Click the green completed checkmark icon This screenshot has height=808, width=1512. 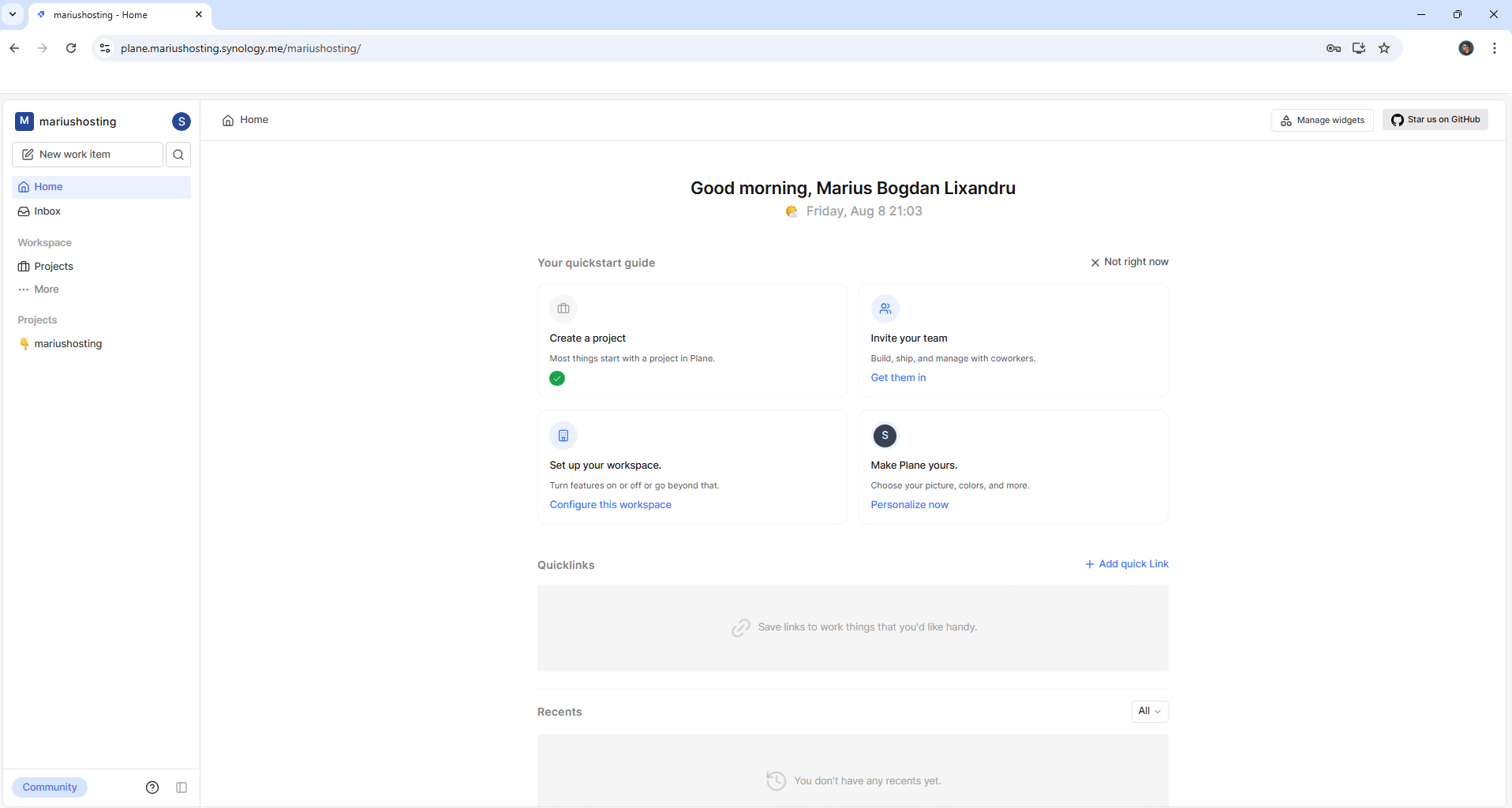pos(557,379)
